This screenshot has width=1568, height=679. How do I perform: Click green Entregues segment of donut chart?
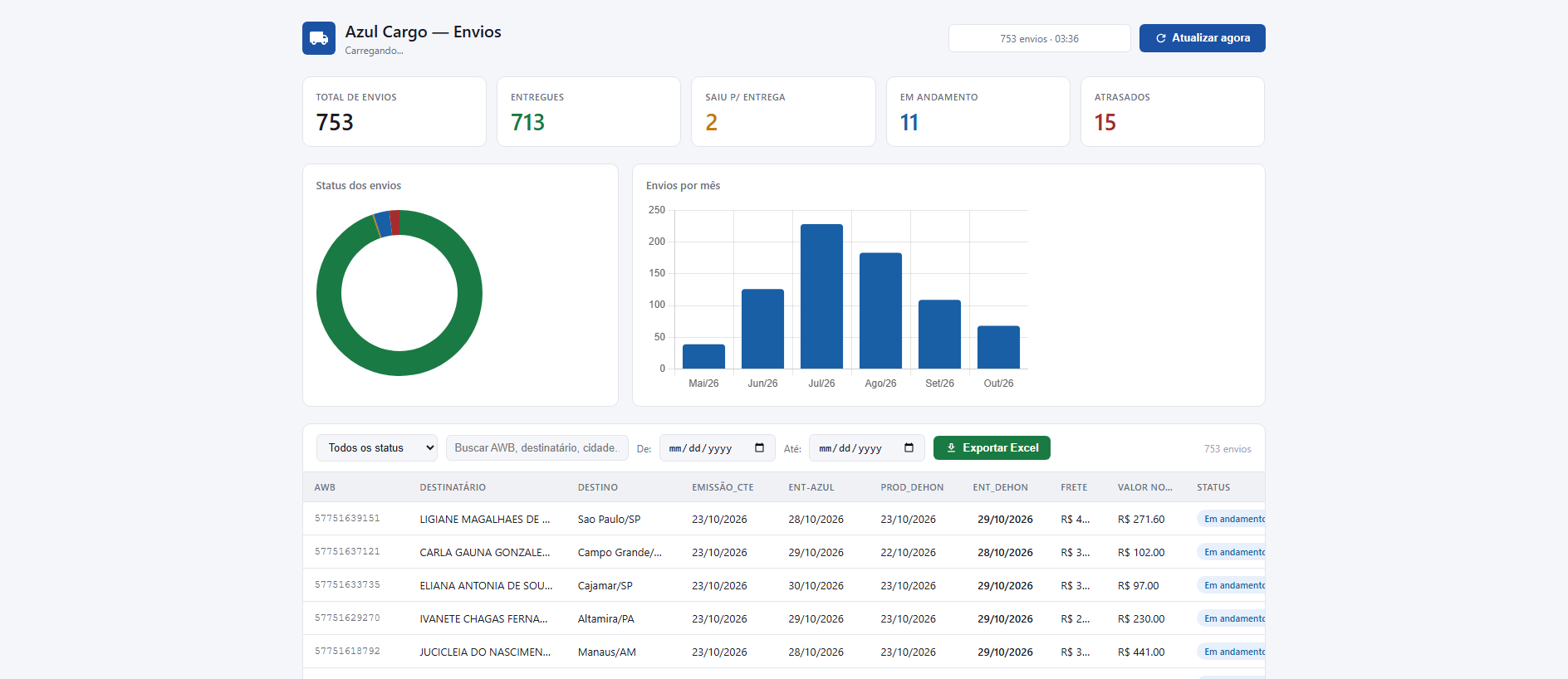(399, 364)
